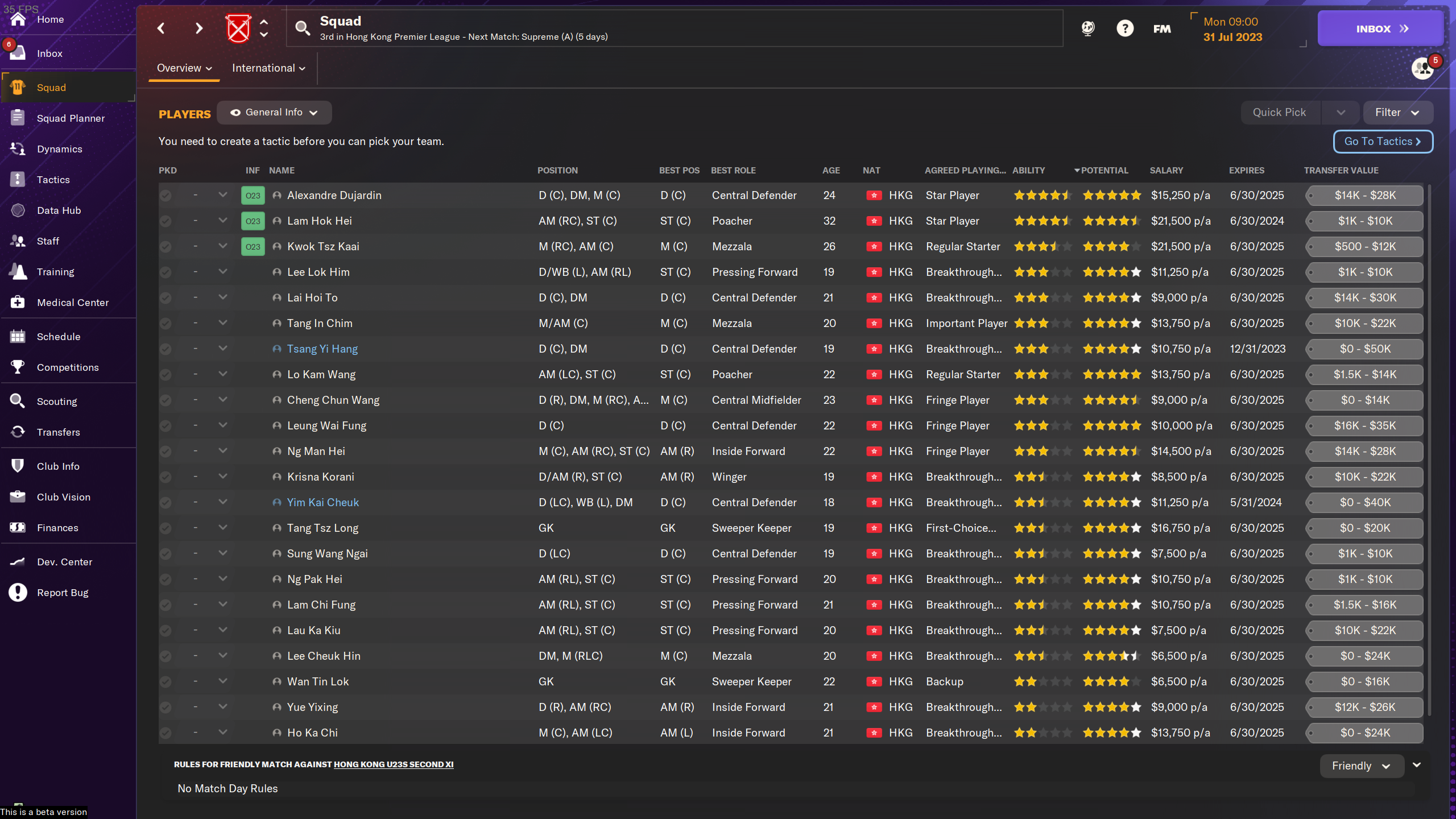Toggle pick checkbox for Lam Hok Hei

166,221
